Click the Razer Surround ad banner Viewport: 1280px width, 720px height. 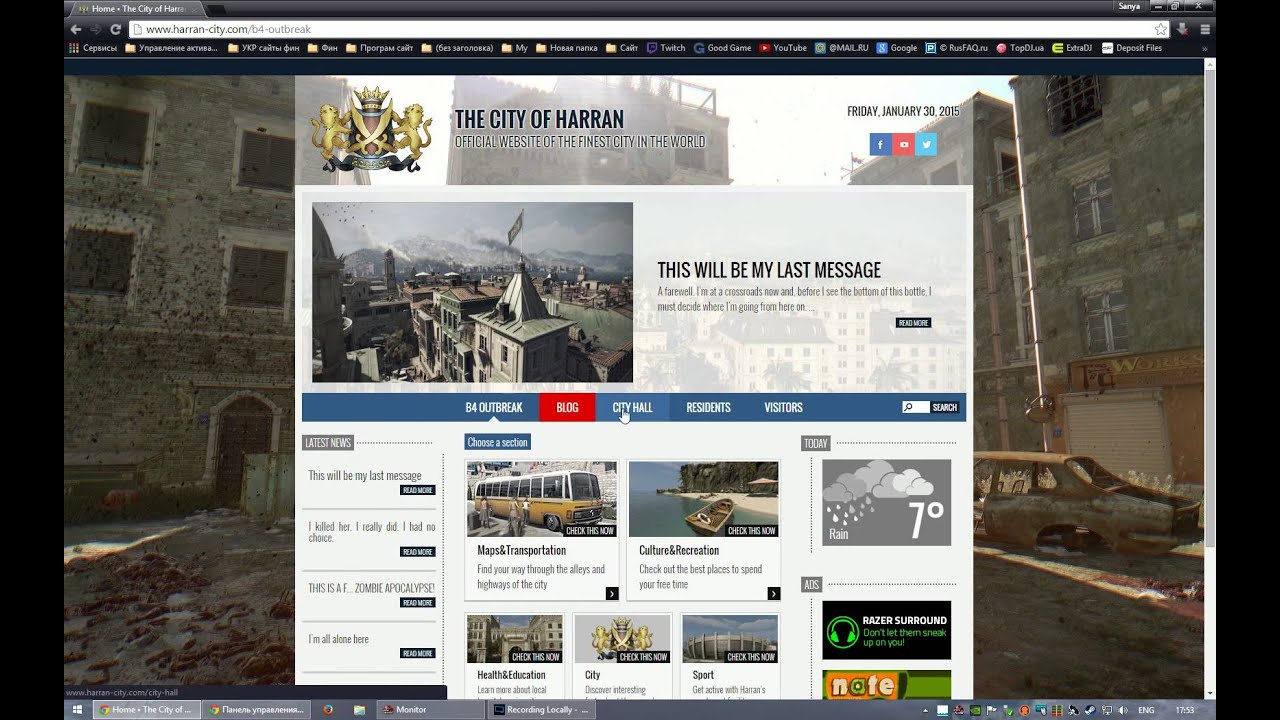click(886, 630)
